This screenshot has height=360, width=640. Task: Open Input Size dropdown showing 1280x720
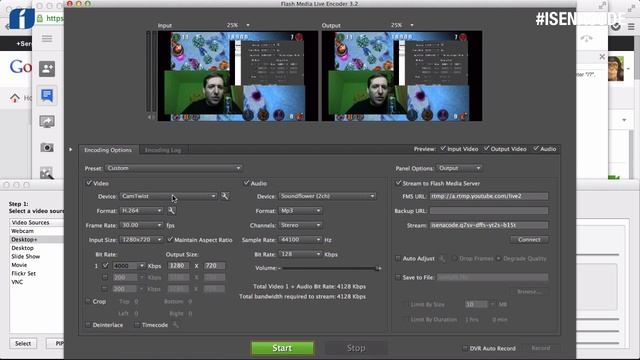point(142,240)
